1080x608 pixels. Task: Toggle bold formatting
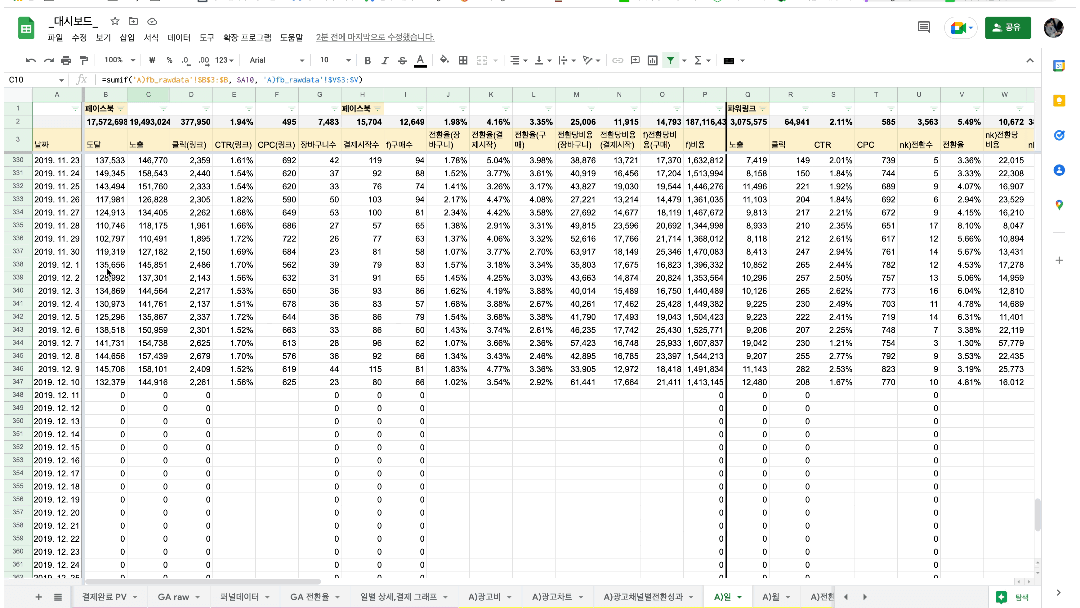368,61
